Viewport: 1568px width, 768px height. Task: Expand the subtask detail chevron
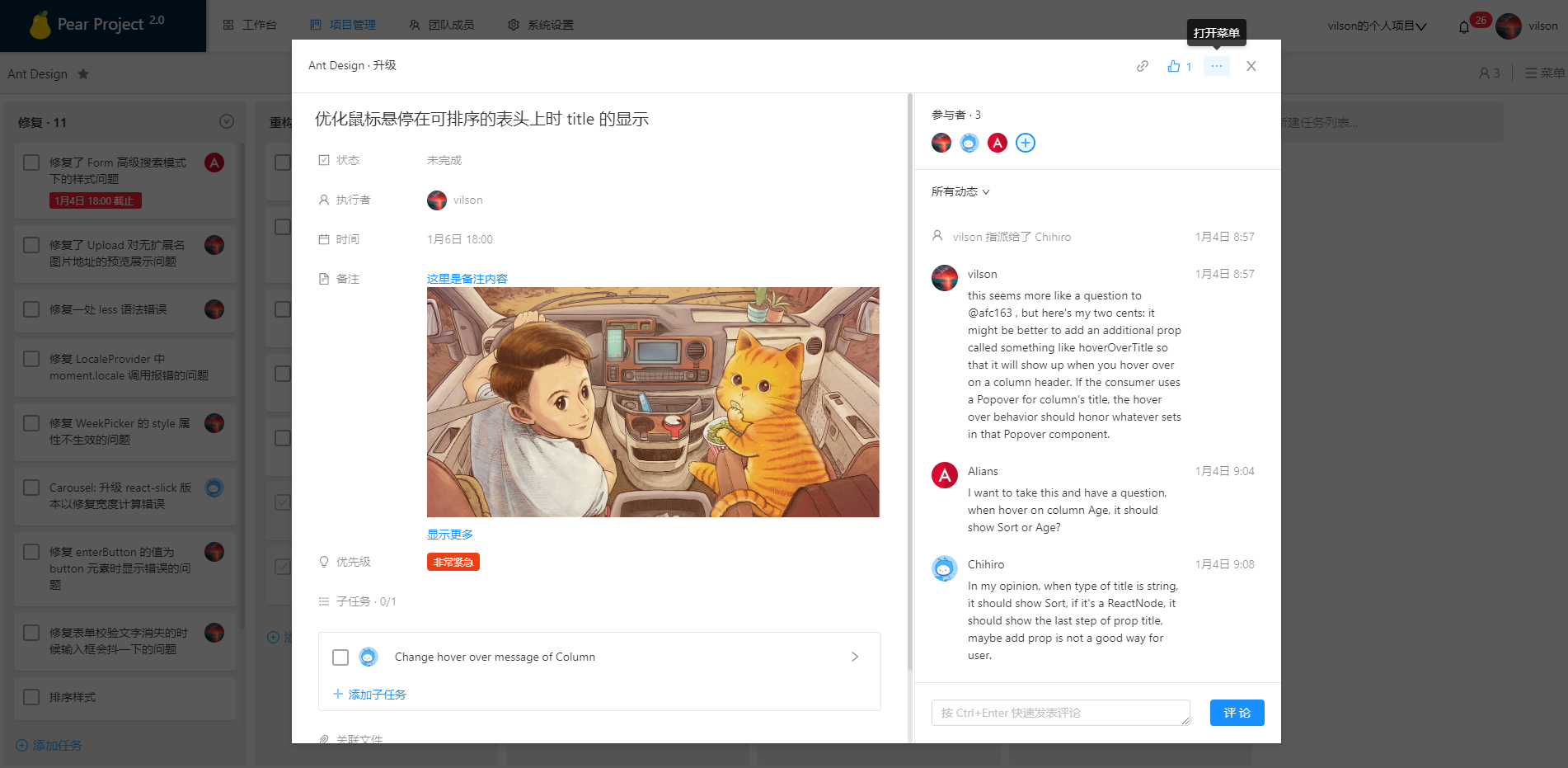point(855,657)
